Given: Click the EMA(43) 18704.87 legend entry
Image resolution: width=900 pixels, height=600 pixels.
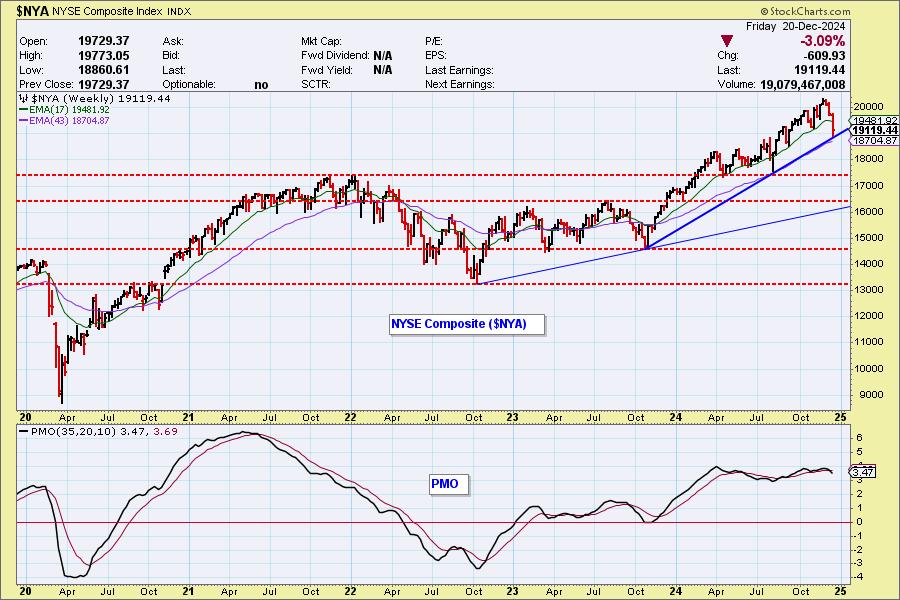Looking at the screenshot, I should click(x=64, y=121).
